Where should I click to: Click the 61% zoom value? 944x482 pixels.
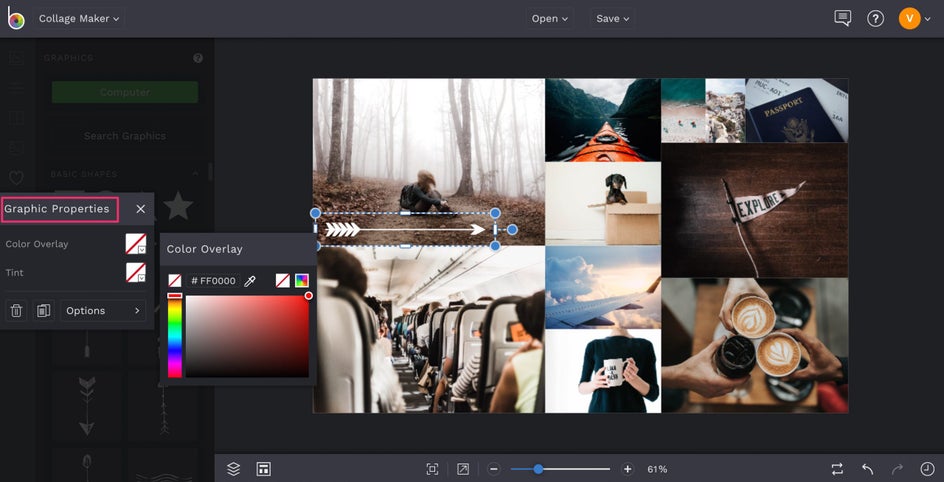[x=657, y=469]
